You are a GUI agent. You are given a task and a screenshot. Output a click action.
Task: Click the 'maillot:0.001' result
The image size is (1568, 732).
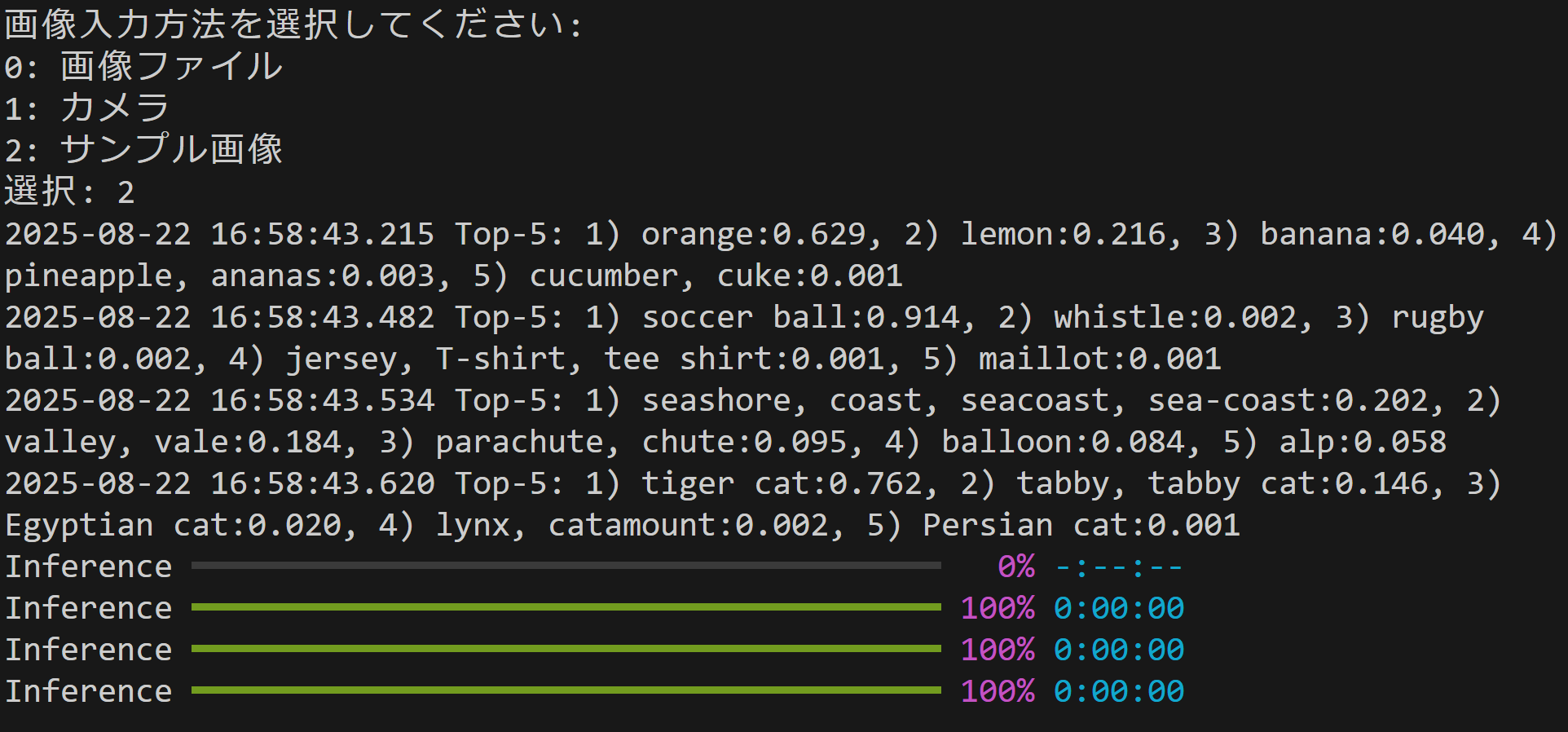(1099, 359)
